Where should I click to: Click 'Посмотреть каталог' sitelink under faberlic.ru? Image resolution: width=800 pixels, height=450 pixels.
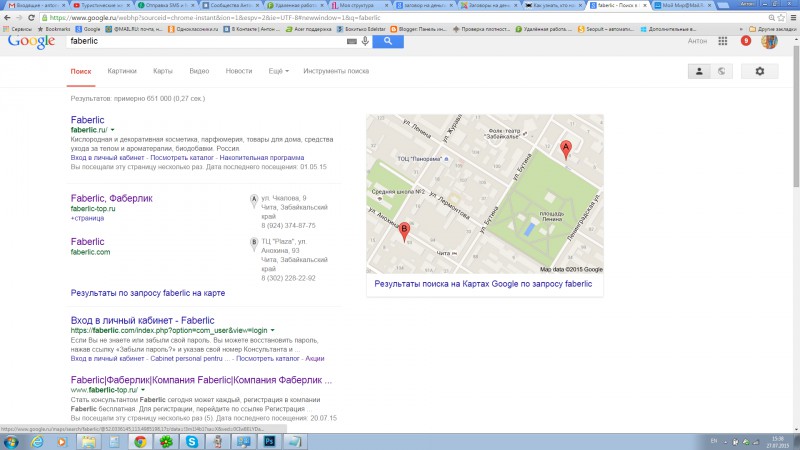[182, 158]
